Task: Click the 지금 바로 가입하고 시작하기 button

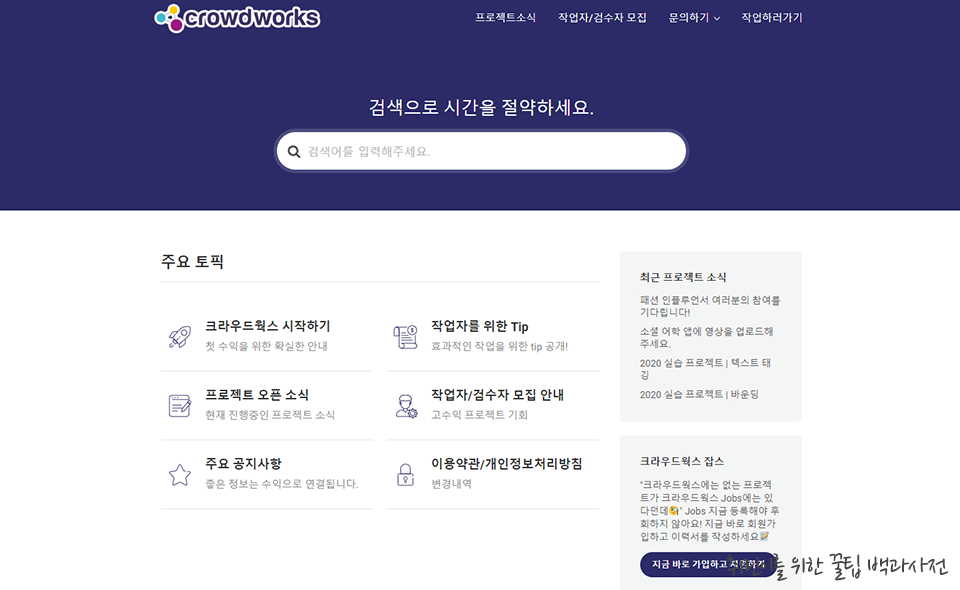Action: click(x=707, y=565)
